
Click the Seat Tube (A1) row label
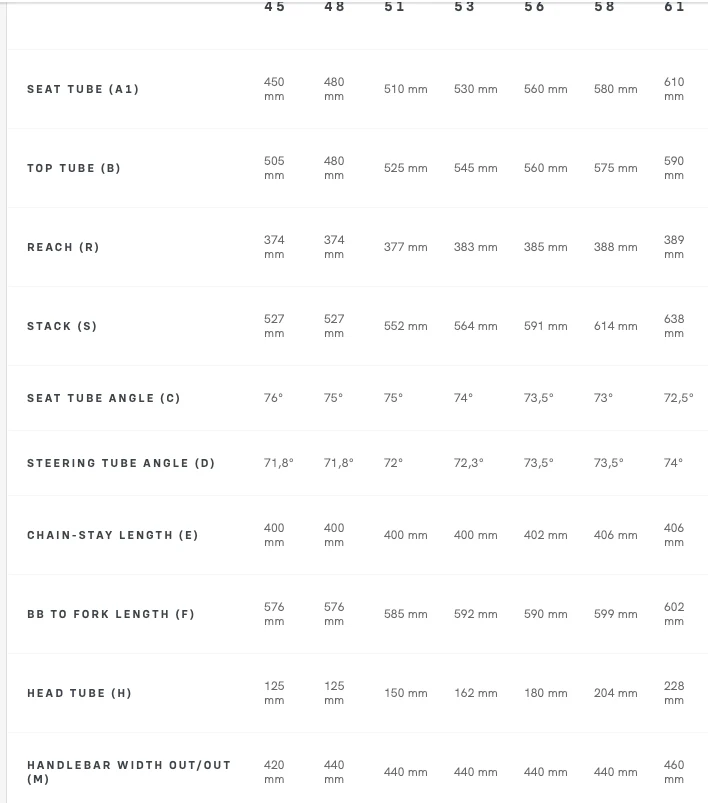click(82, 89)
